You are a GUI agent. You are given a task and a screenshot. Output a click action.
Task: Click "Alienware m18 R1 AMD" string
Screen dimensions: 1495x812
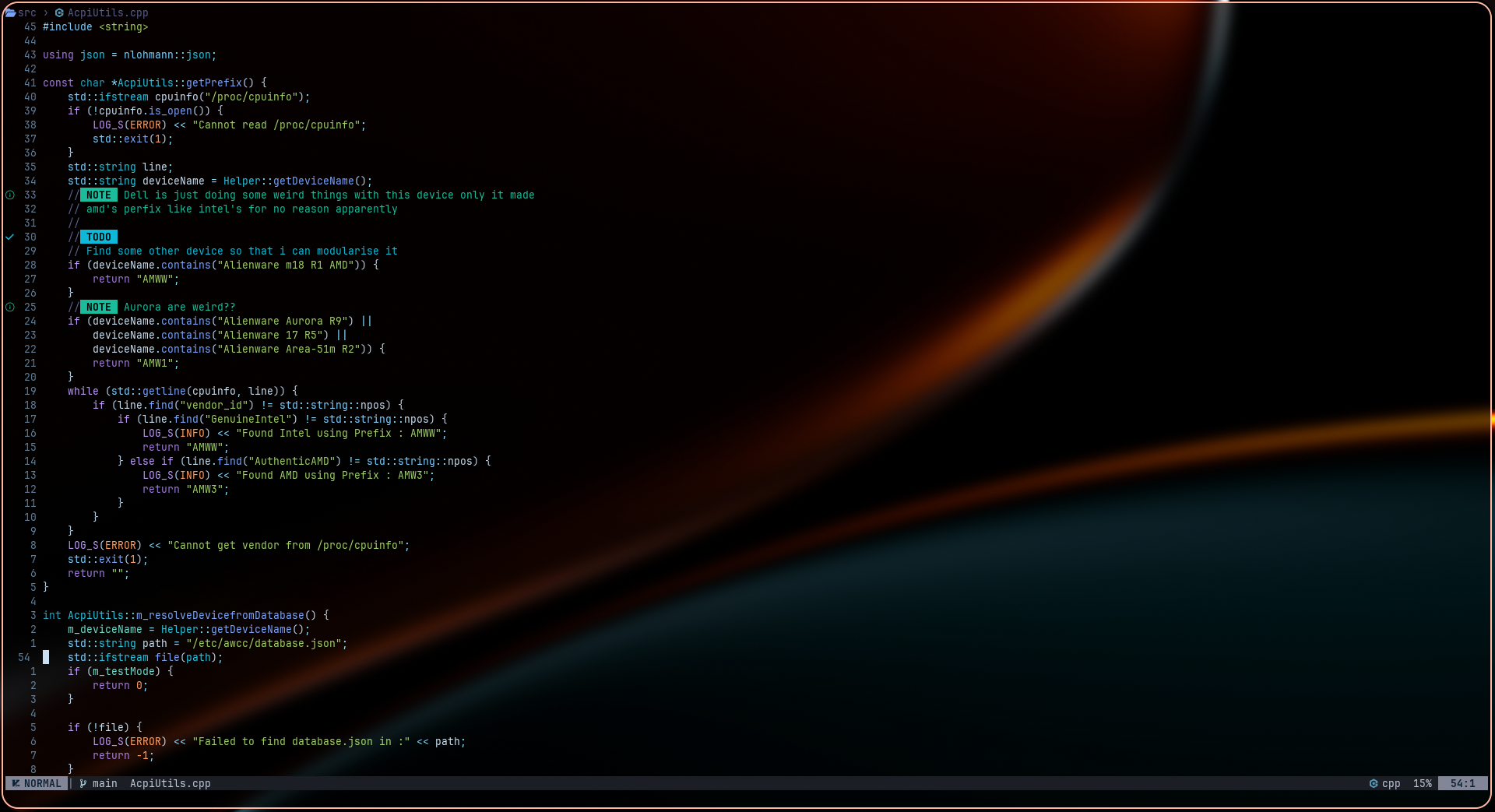[286, 265]
